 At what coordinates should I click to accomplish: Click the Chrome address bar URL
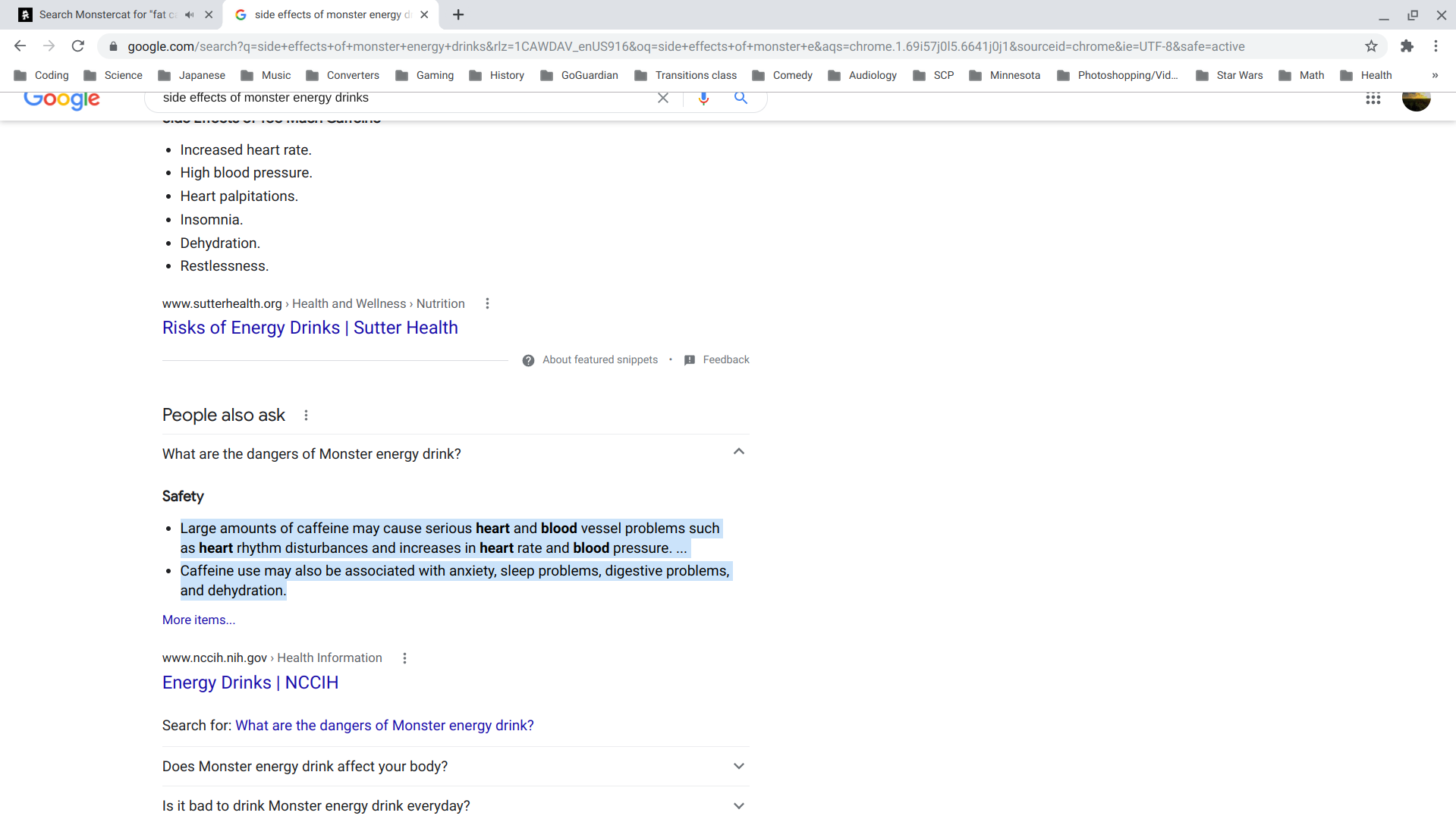click(686, 46)
